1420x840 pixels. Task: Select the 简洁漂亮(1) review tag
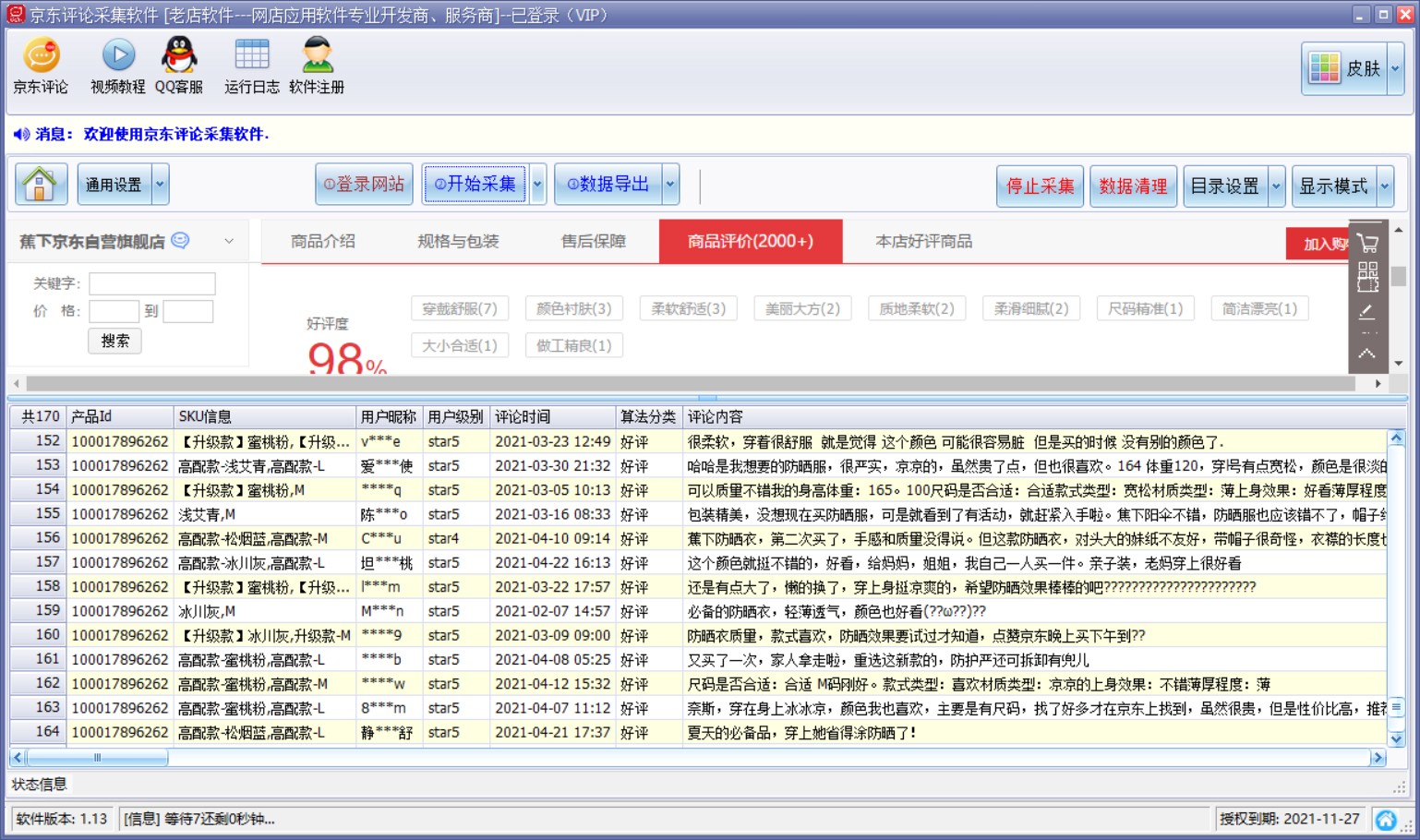point(1260,308)
